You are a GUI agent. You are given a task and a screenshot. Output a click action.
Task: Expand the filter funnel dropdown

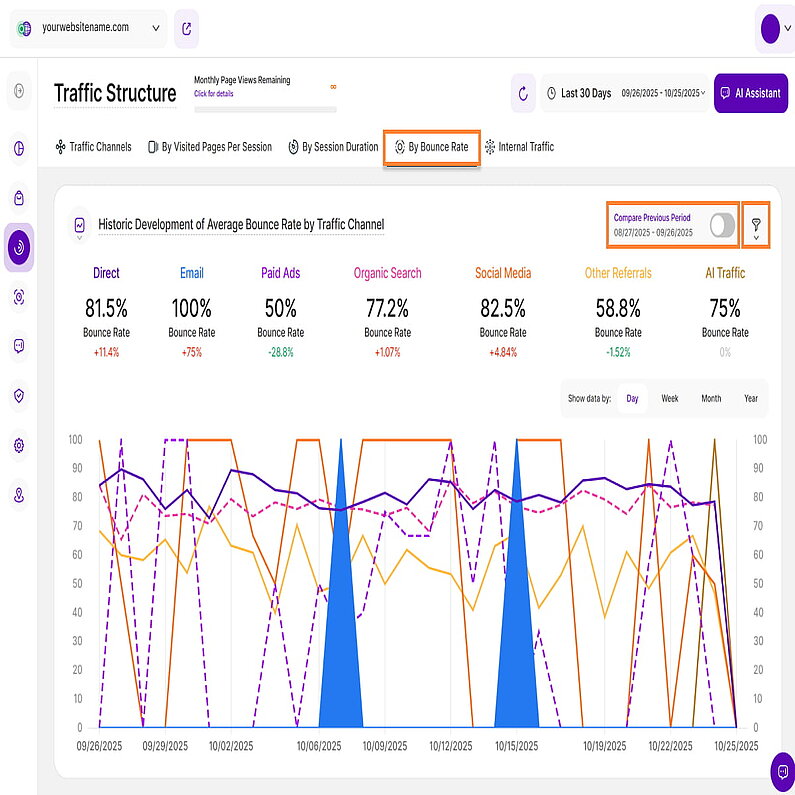click(x=756, y=228)
